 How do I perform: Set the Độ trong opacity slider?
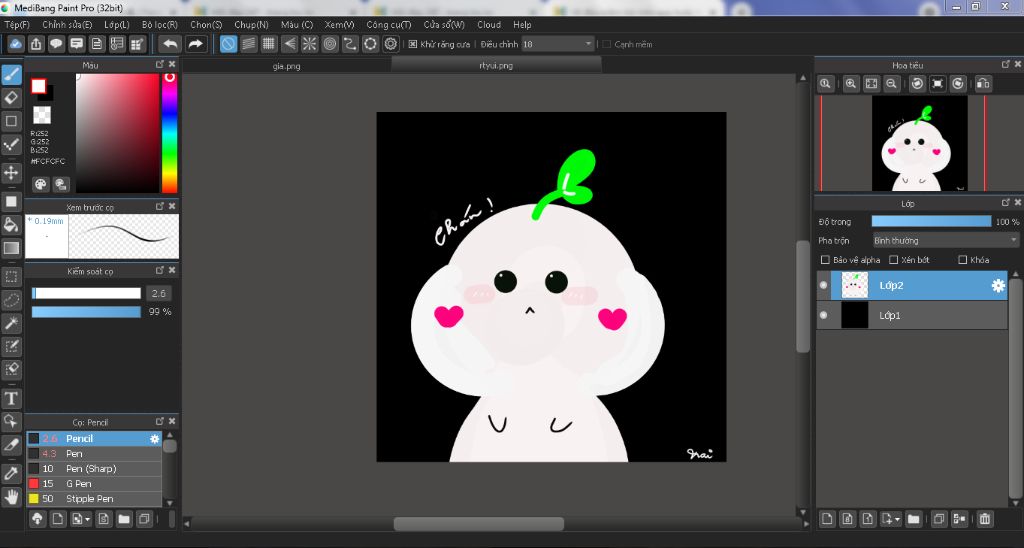[x=931, y=221]
